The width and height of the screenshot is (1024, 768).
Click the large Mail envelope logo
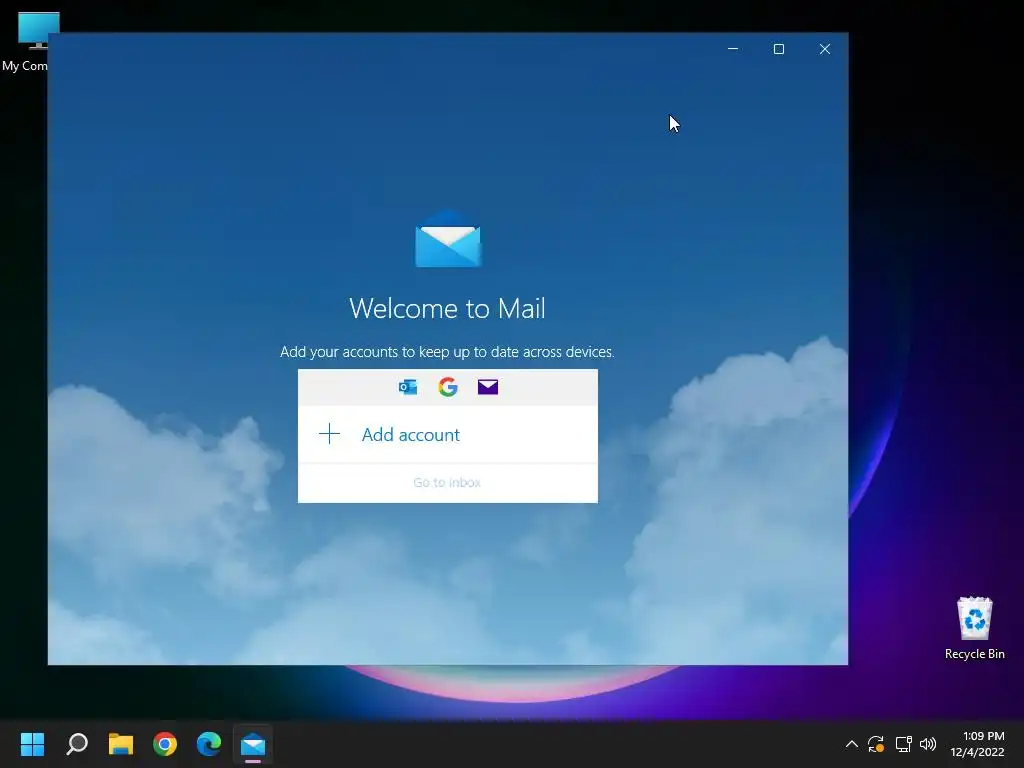tap(448, 238)
